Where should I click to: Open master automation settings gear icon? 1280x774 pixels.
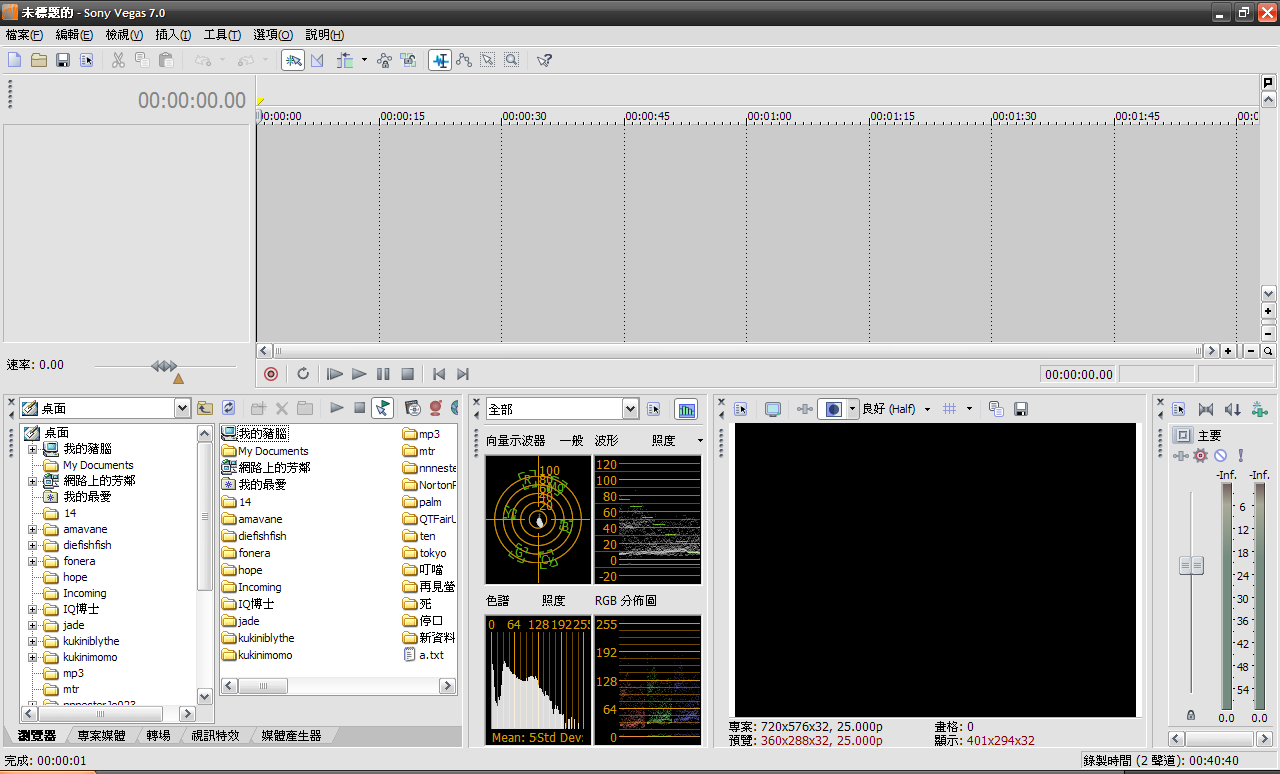[x=1200, y=455]
